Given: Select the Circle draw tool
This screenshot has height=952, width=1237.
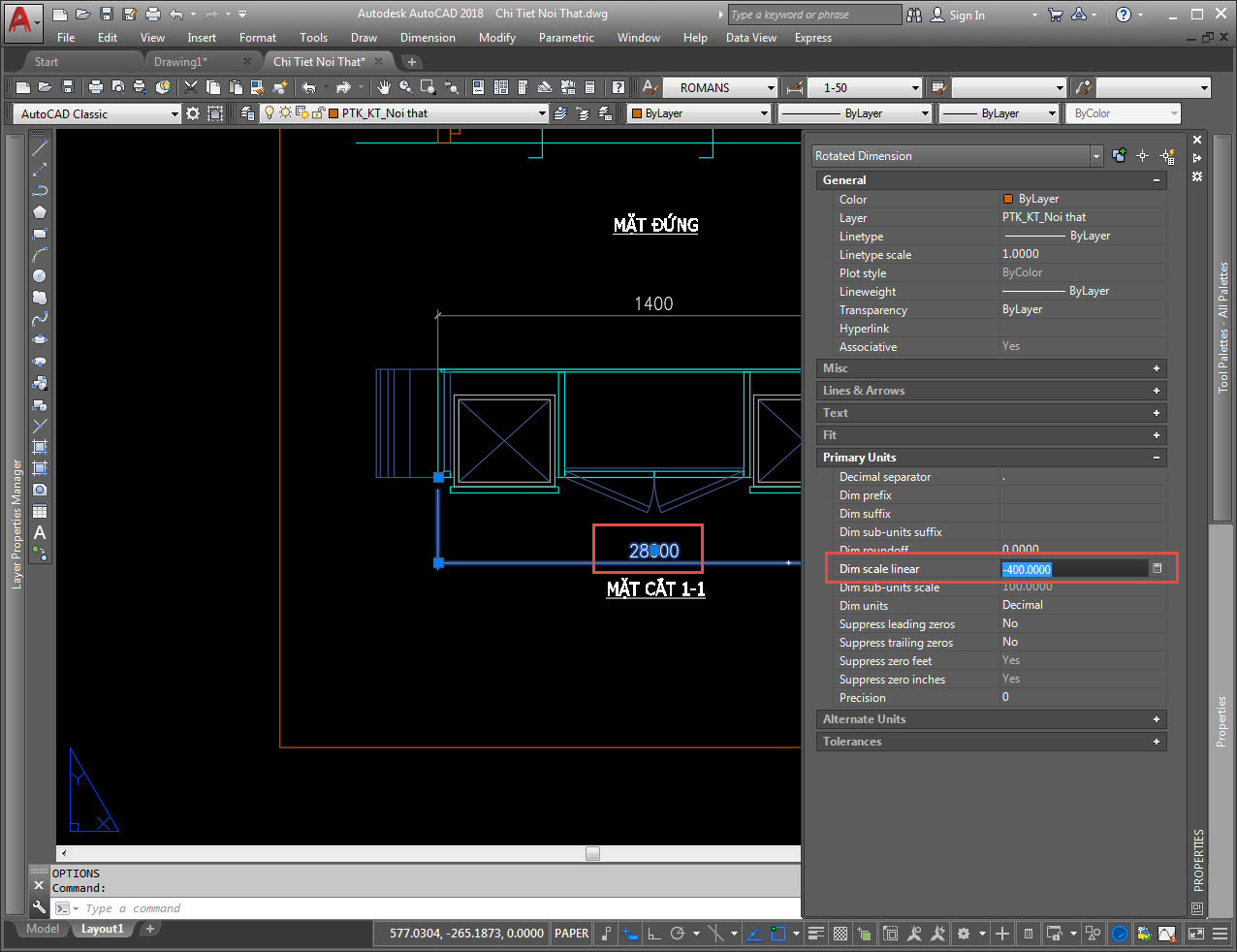Looking at the screenshot, I should pos(40,276).
